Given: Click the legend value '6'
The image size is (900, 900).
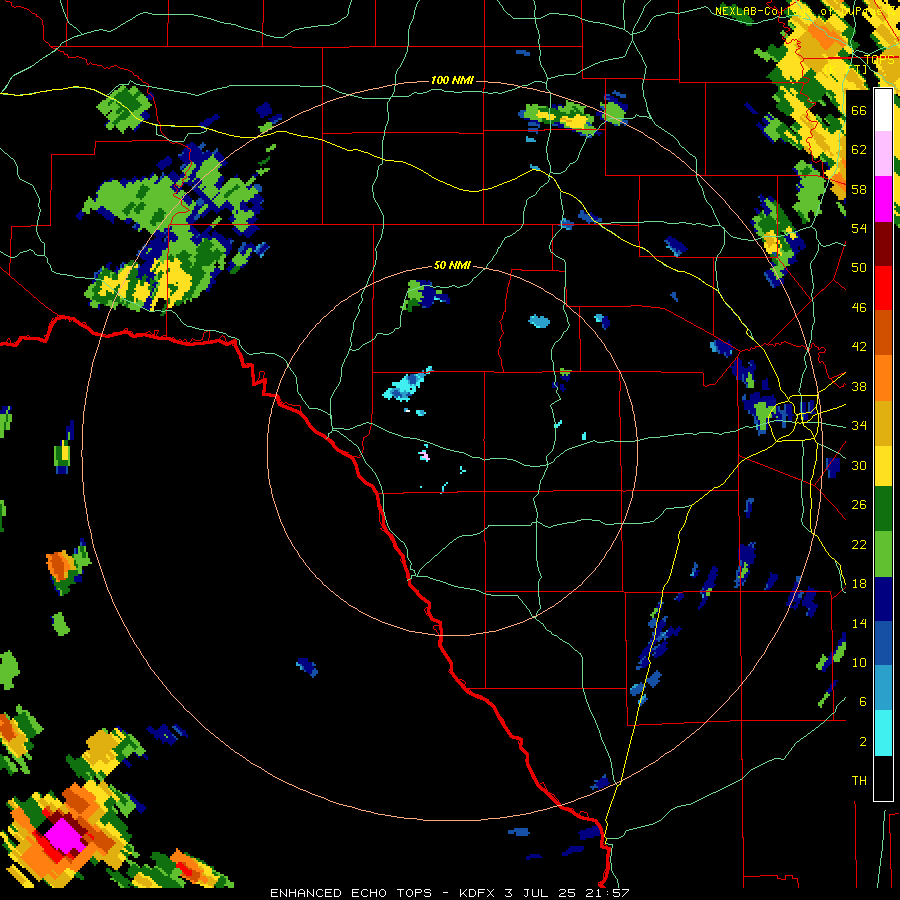Looking at the screenshot, I should pos(862,702).
